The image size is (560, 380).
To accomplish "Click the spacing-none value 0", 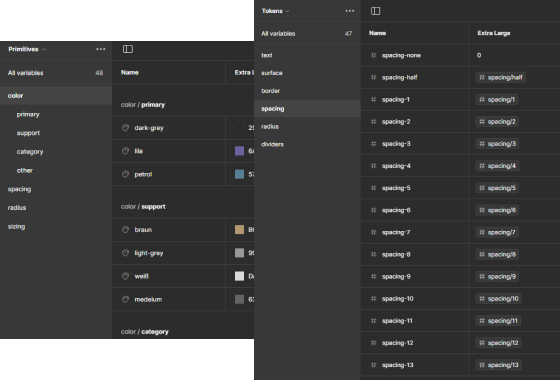I will (x=479, y=55).
